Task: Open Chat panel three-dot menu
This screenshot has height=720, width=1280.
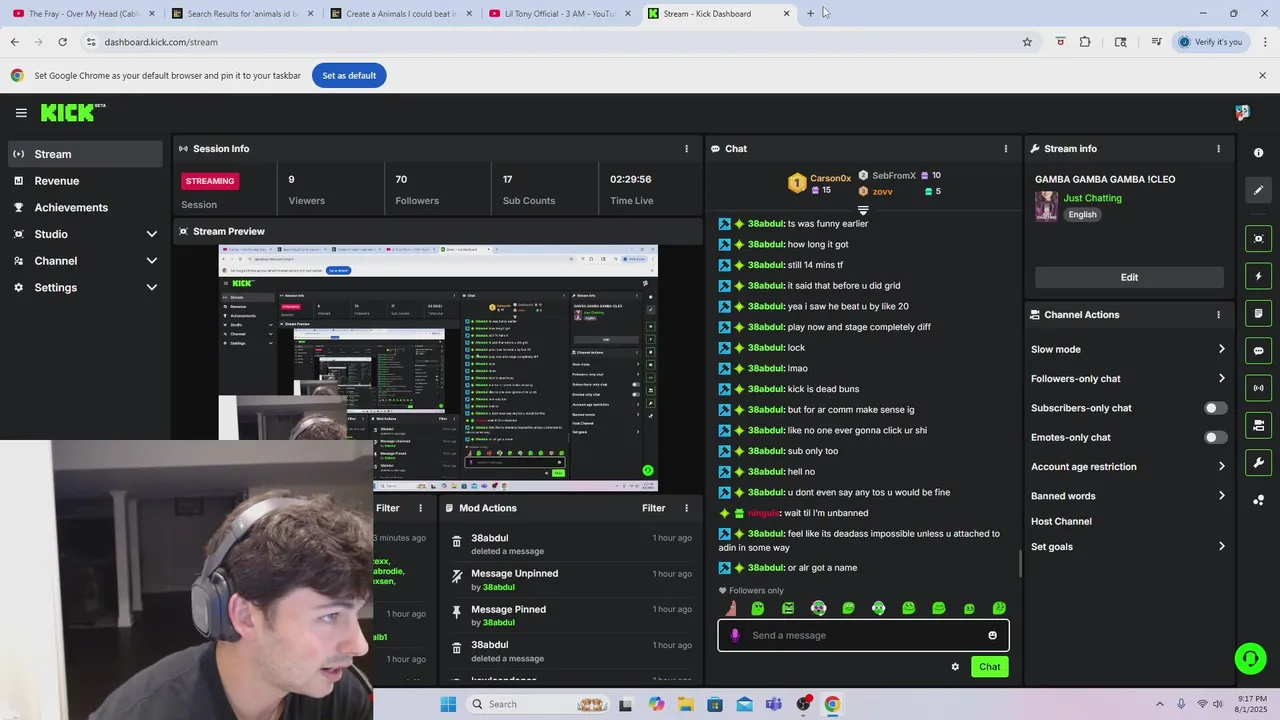Action: [x=1006, y=149]
